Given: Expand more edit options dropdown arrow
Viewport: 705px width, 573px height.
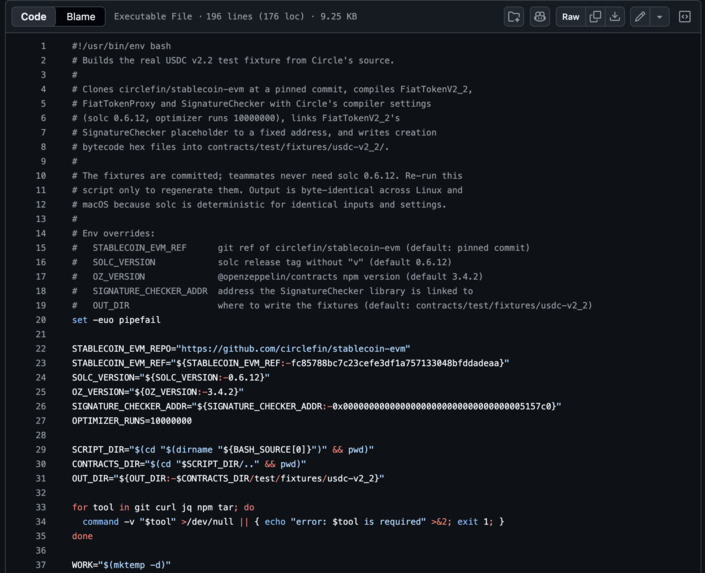Looking at the screenshot, I should (x=659, y=17).
